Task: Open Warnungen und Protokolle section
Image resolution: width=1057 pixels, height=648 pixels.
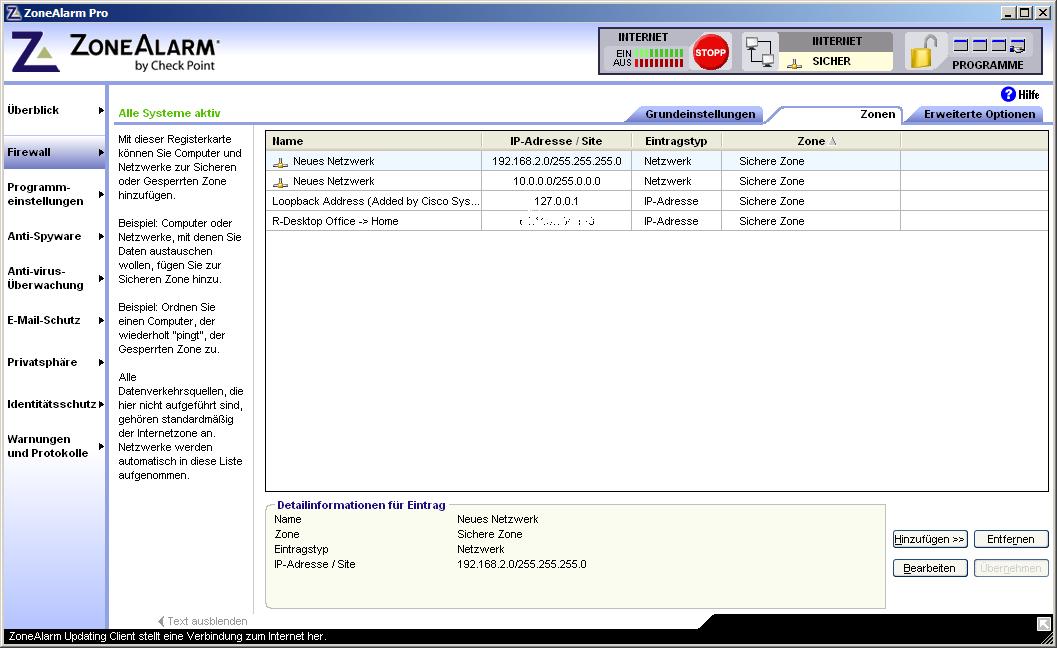Action: pos(48,446)
